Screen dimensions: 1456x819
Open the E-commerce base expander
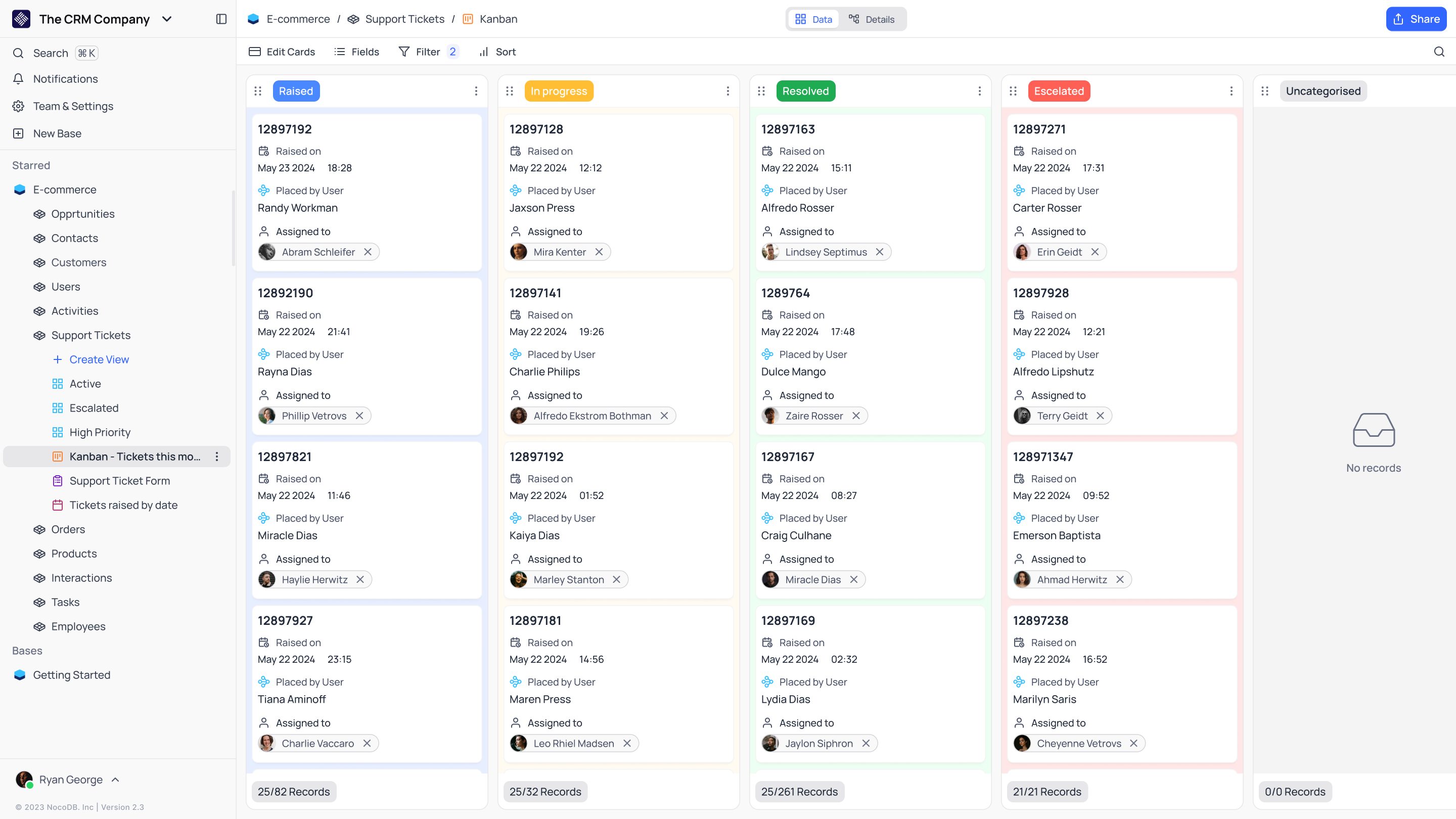[20, 189]
